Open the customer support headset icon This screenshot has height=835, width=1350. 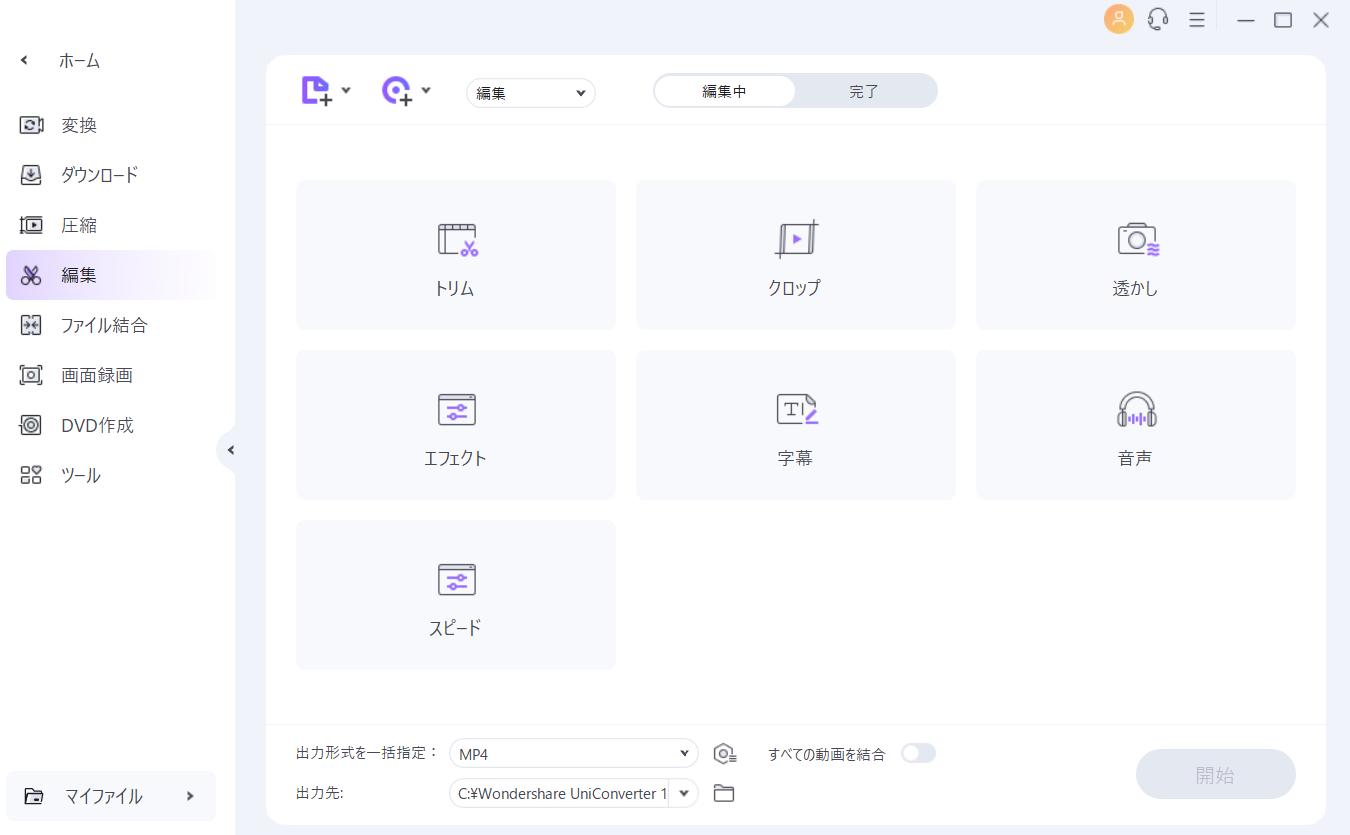click(1158, 19)
